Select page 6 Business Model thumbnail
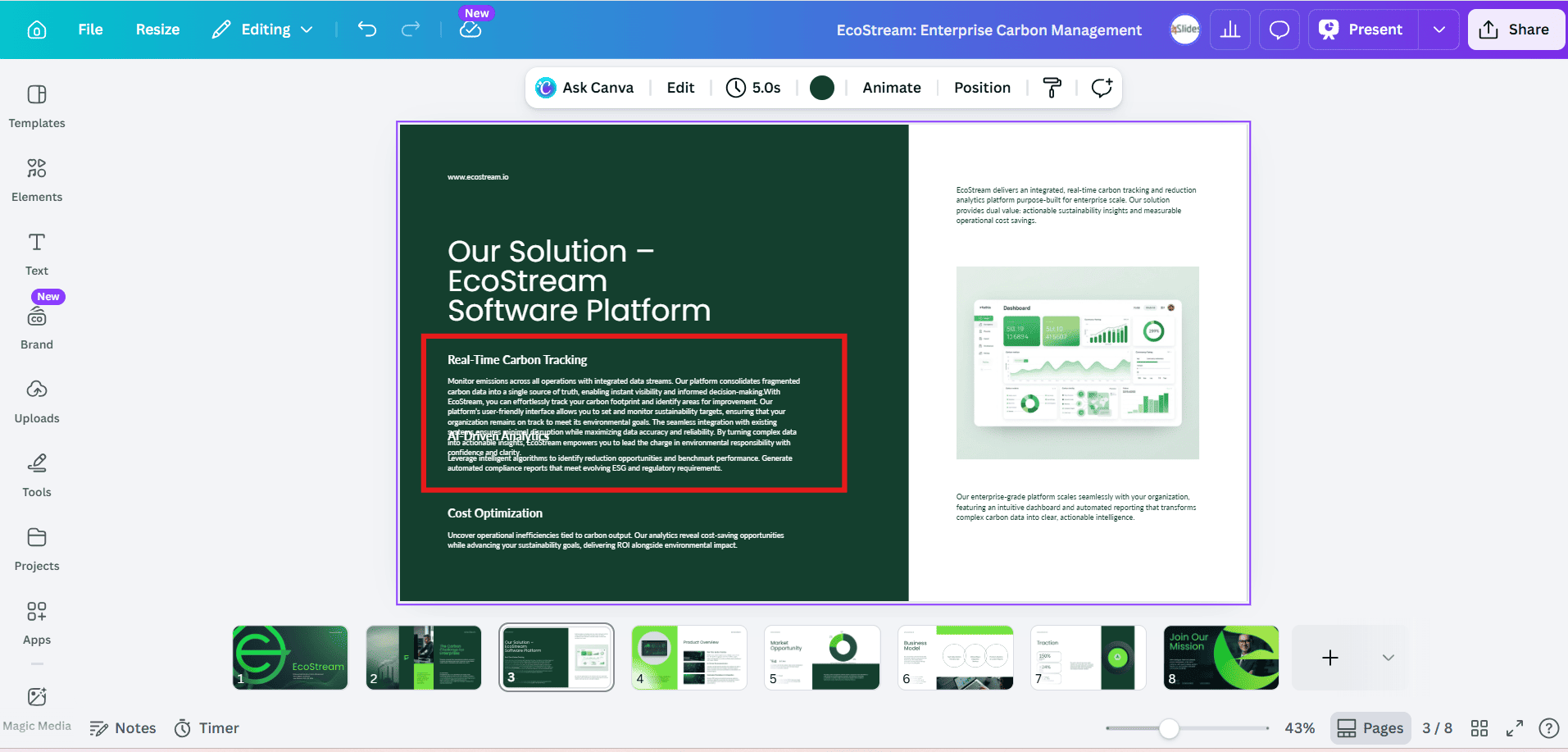 pyautogui.click(x=956, y=658)
